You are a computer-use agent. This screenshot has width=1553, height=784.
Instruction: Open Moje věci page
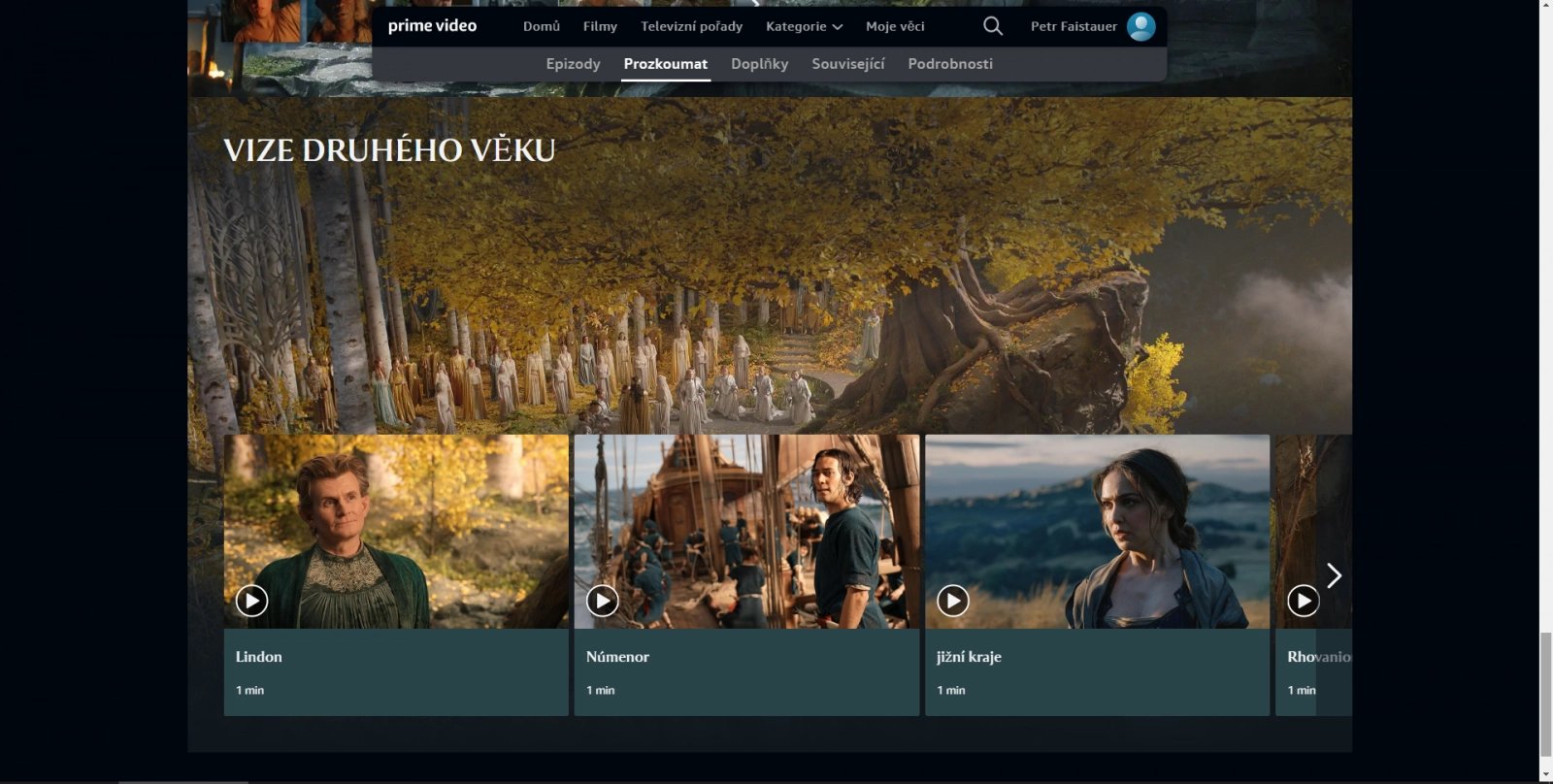pos(895,26)
